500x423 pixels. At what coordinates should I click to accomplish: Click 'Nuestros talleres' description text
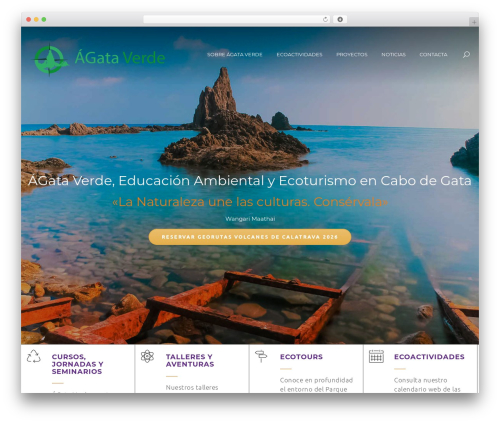pos(192,387)
